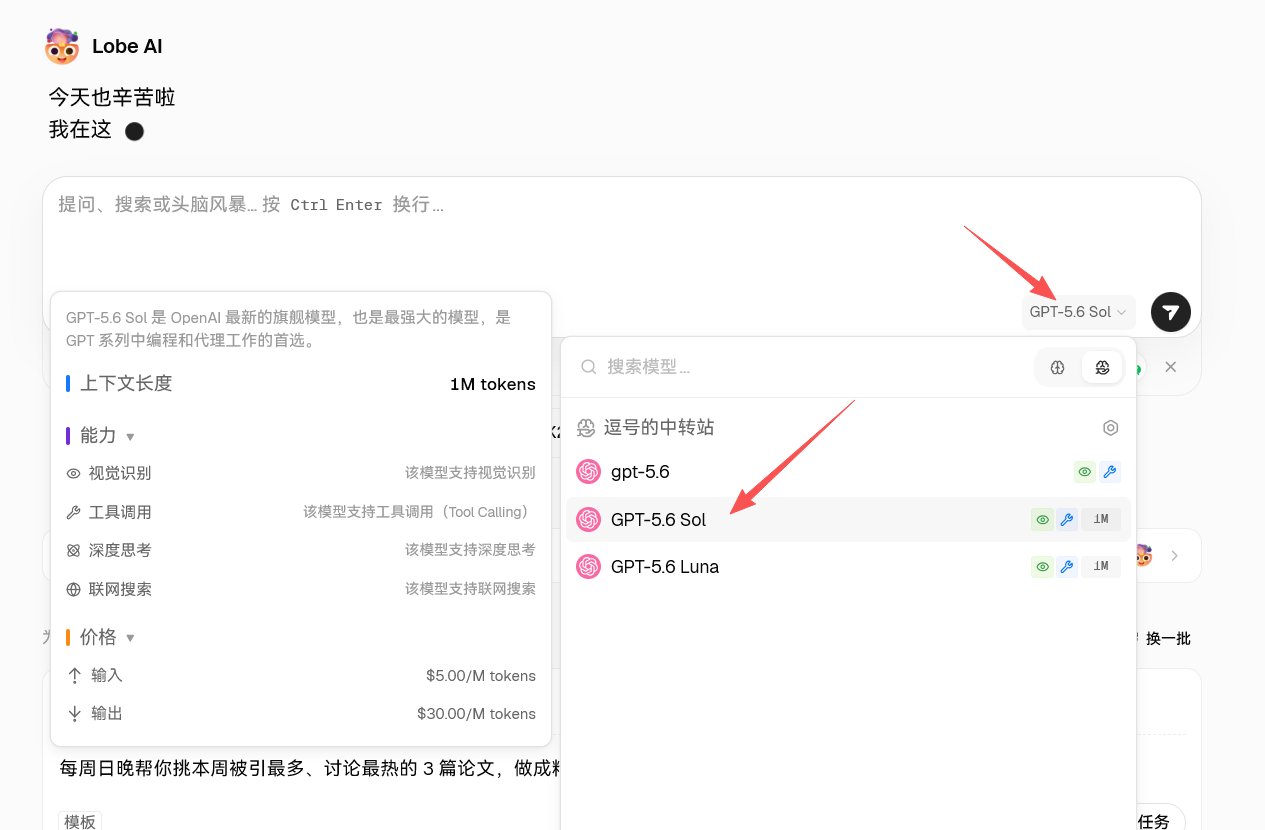Click OpenAI logo beside gpt-5.6

coord(588,472)
